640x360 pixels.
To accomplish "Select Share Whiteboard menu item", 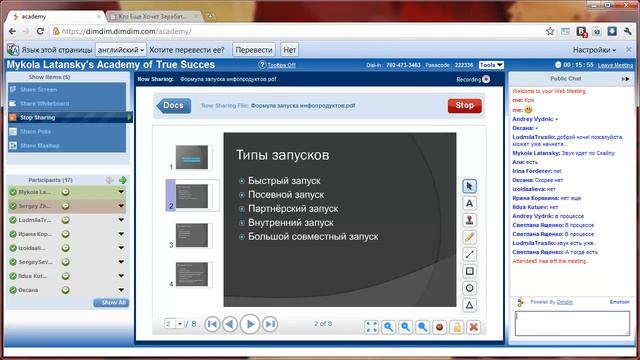I will [x=67, y=104].
